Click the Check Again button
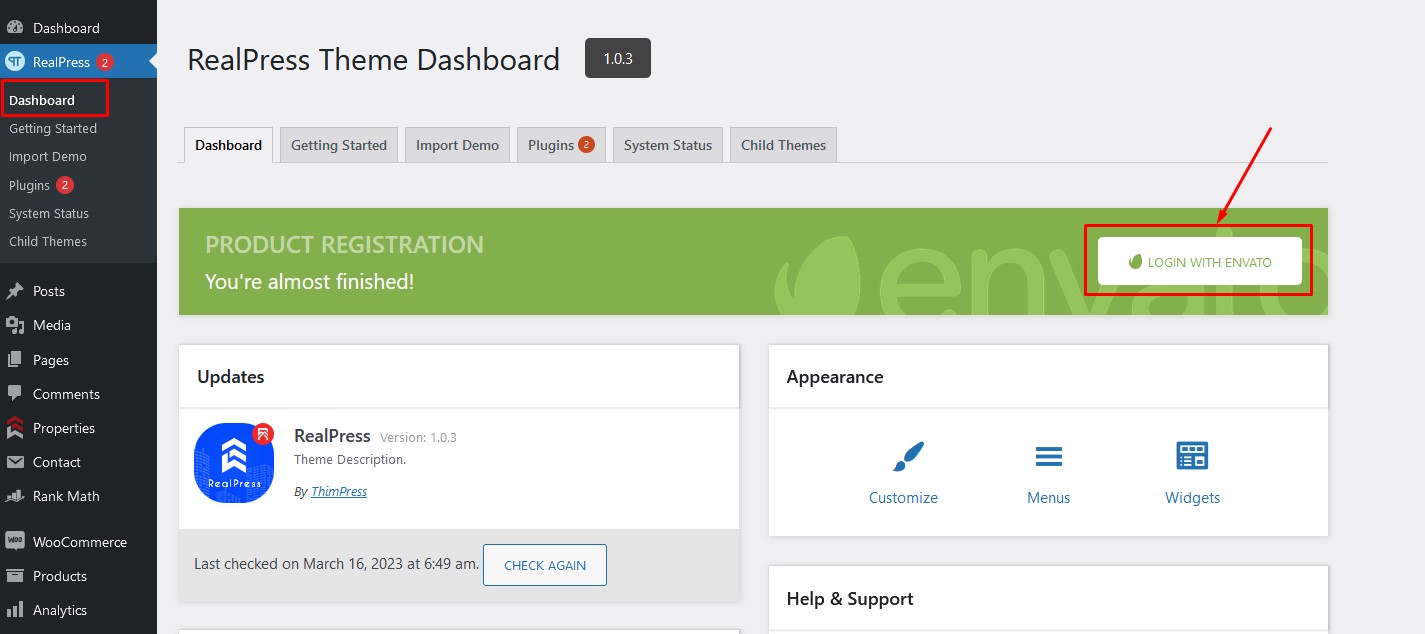 coord(545,565)
